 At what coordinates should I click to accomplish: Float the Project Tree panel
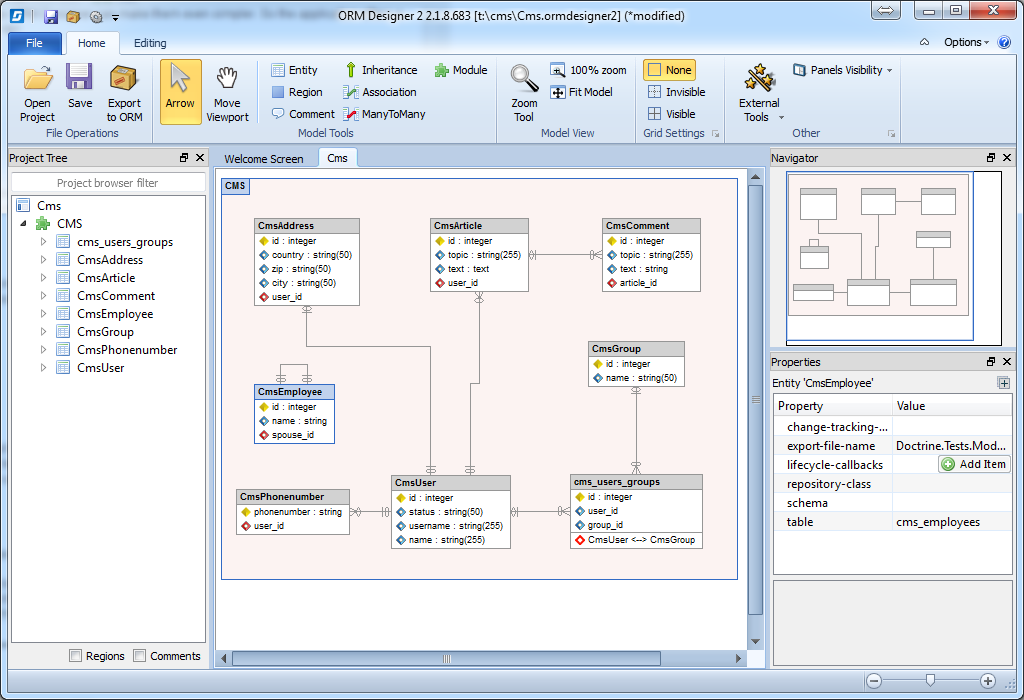pyautogui.click(x=184, y=157)
